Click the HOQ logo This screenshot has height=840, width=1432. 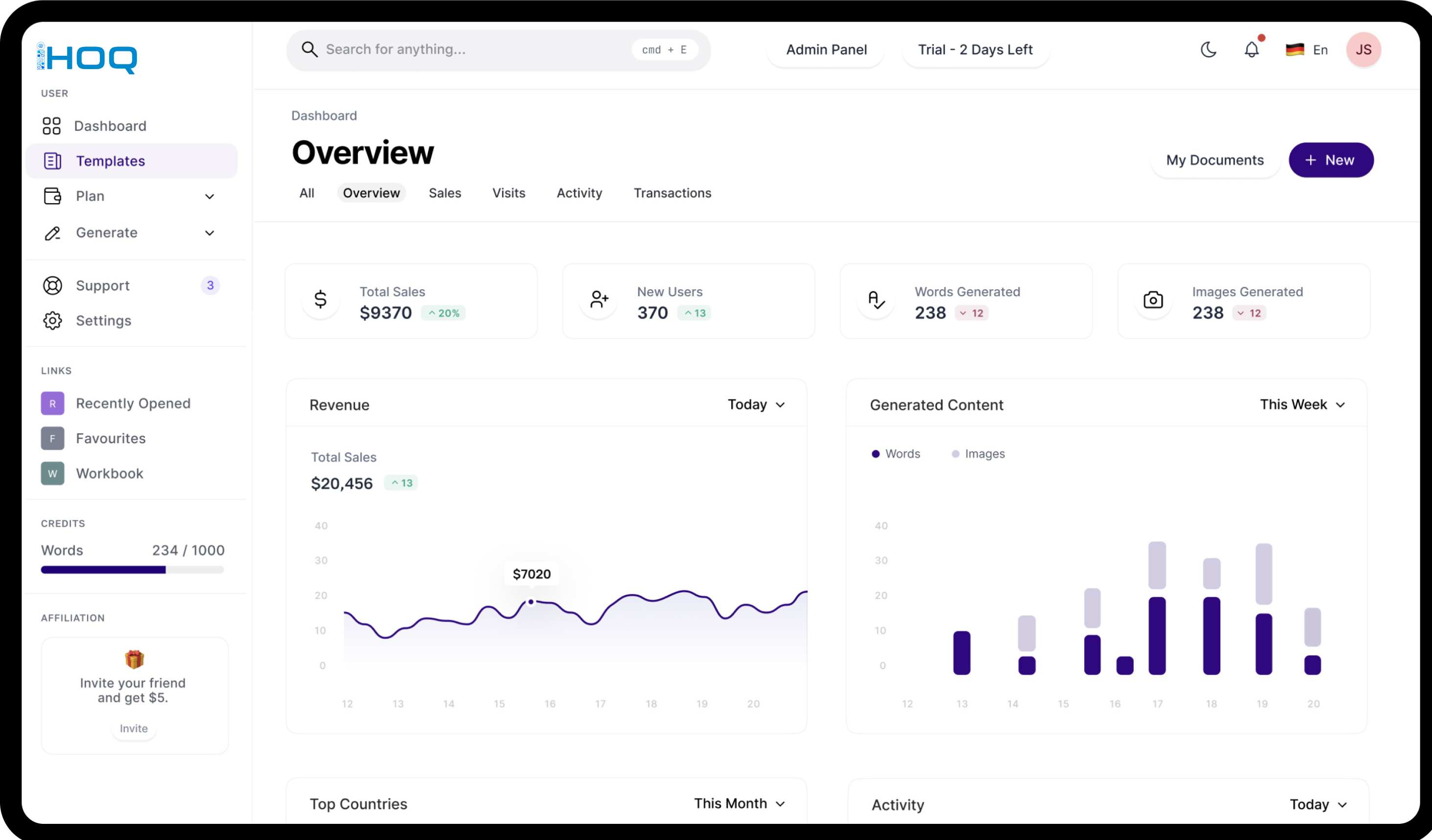tap(87, 58)
